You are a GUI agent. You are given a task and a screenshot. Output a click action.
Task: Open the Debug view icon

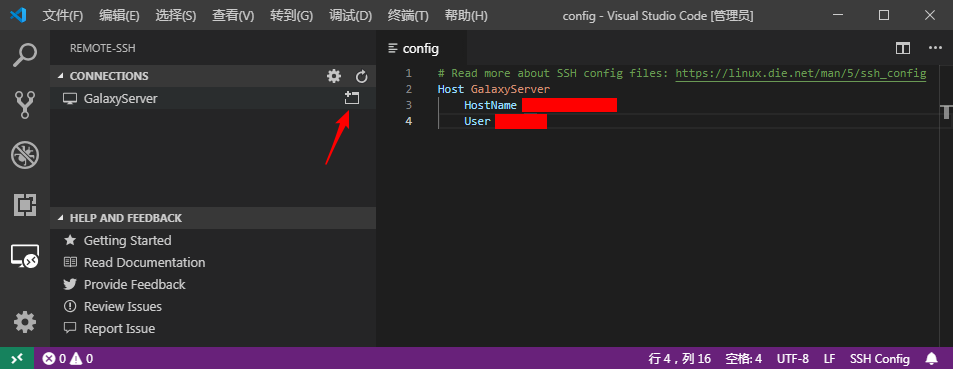25,155
